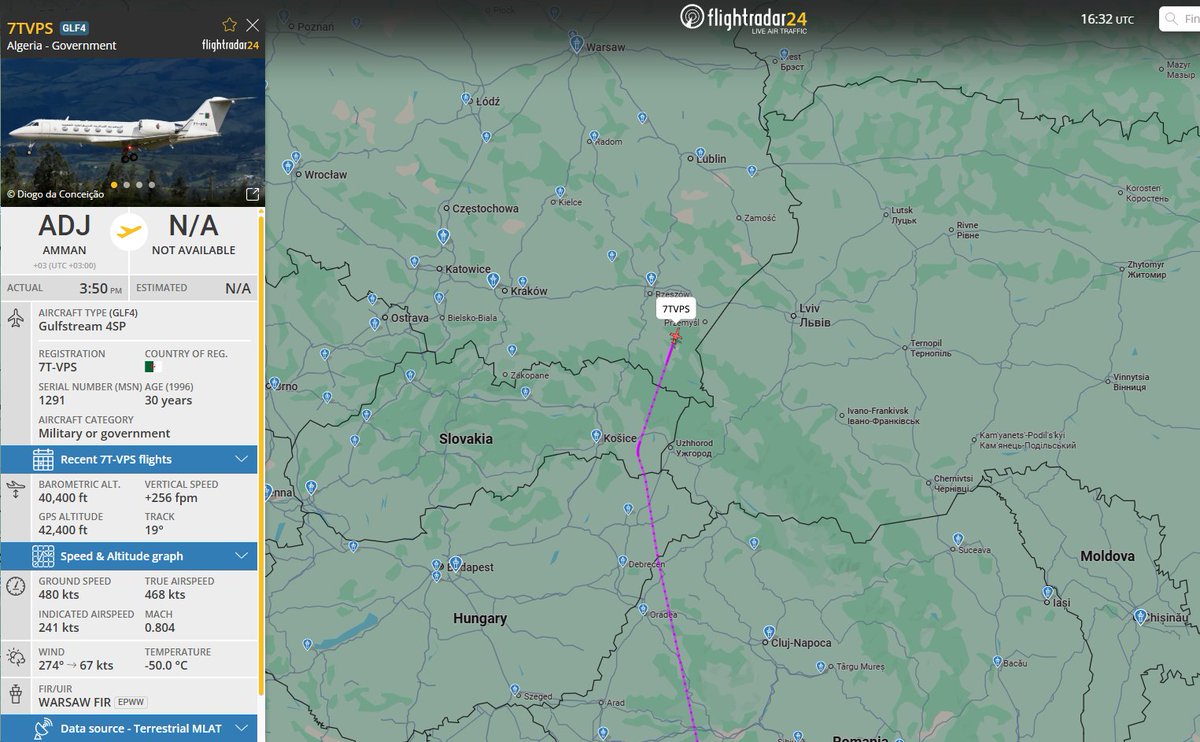Click the flightradar24 logo in flight panel
The image size is (1200, 742).
point(231,45)
